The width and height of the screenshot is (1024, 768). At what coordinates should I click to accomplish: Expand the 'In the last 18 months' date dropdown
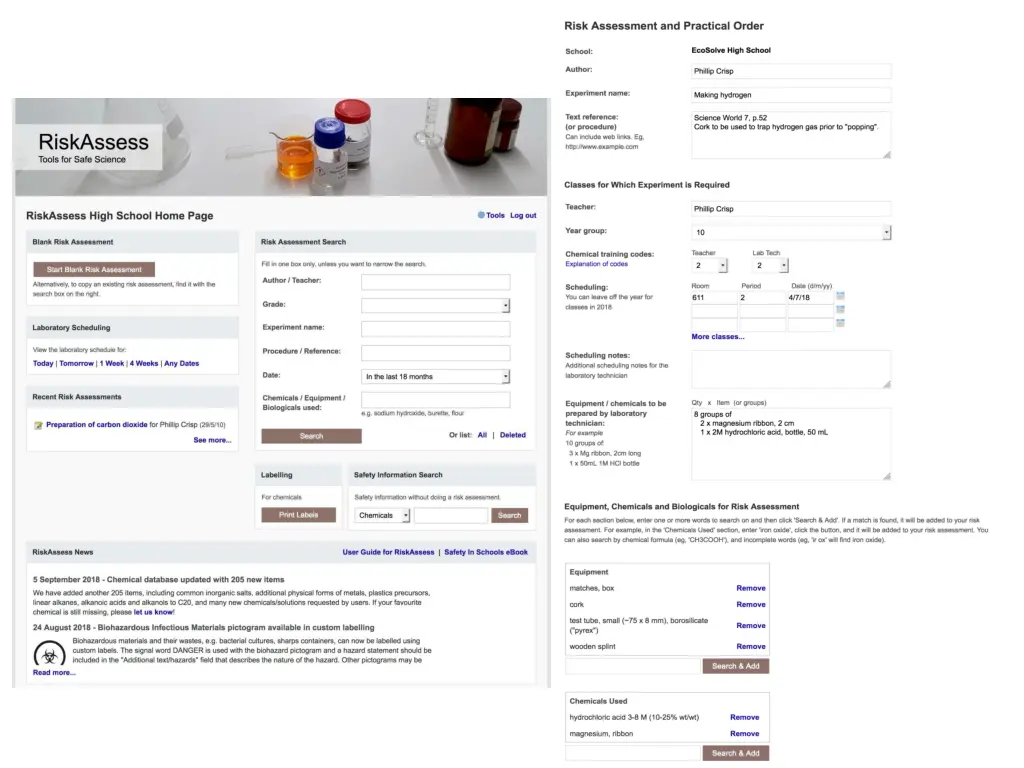coord(436,377)
